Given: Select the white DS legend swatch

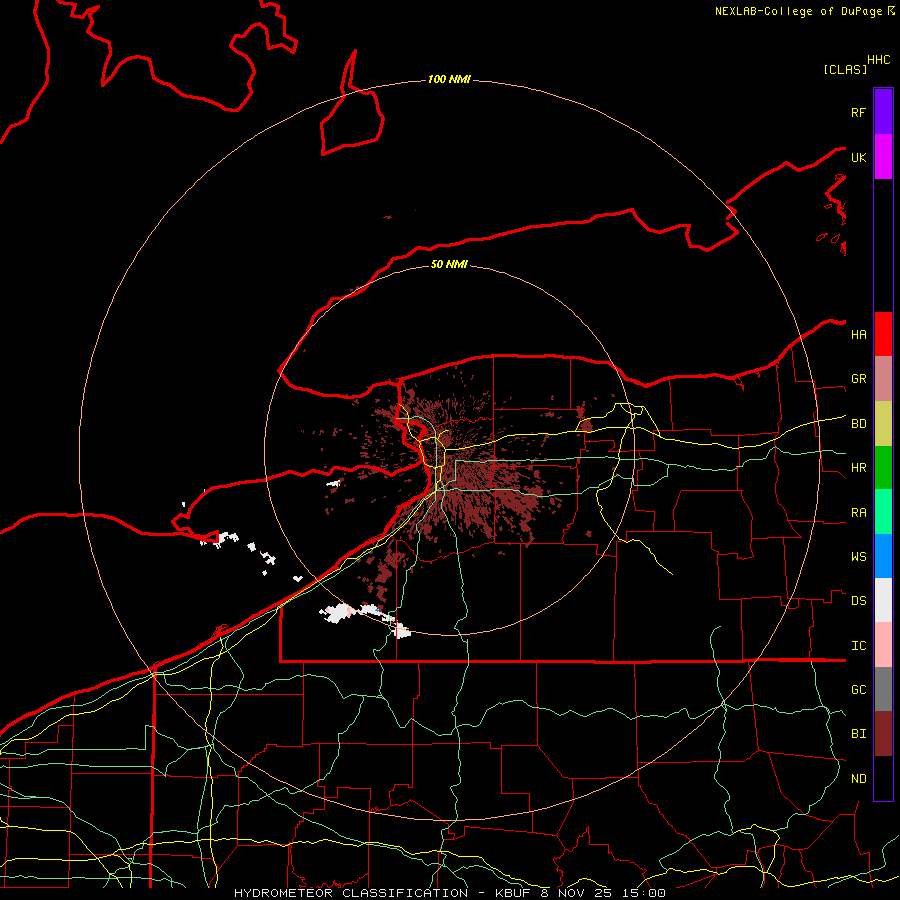Looking at the screenshot, I should coord(883,600).
